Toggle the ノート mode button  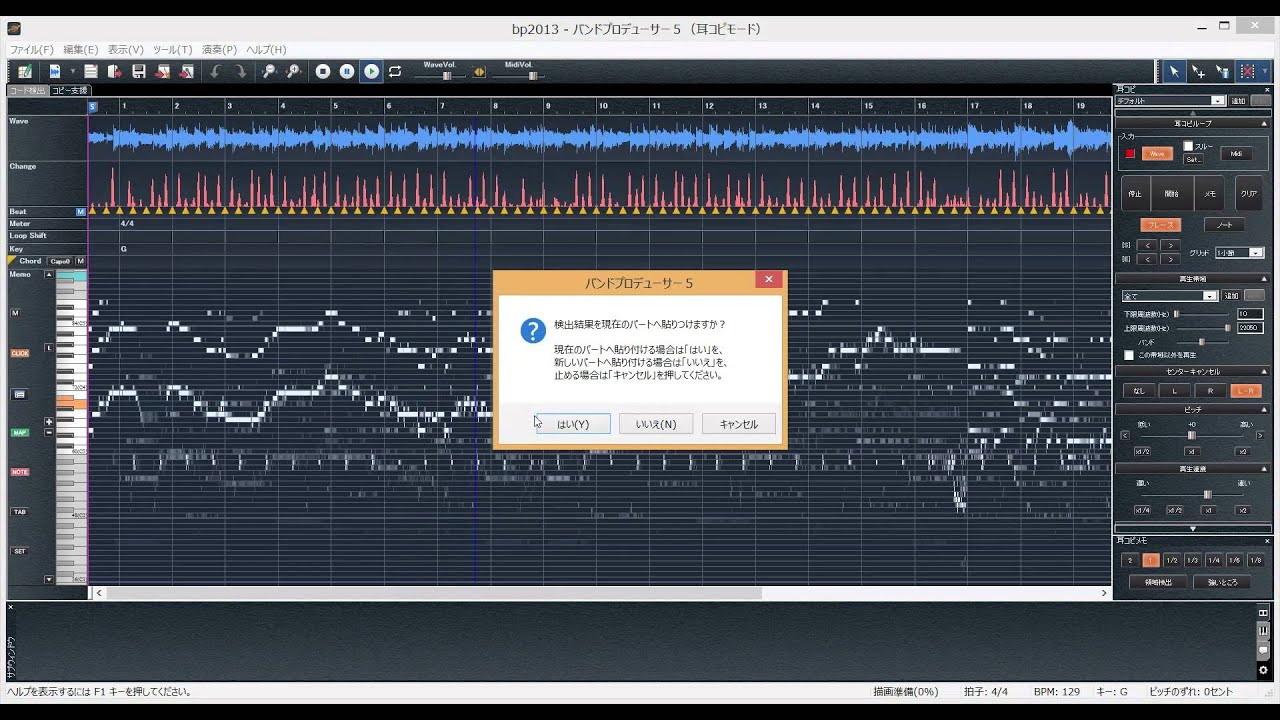pyautogui.click(x=1225, y=225)
